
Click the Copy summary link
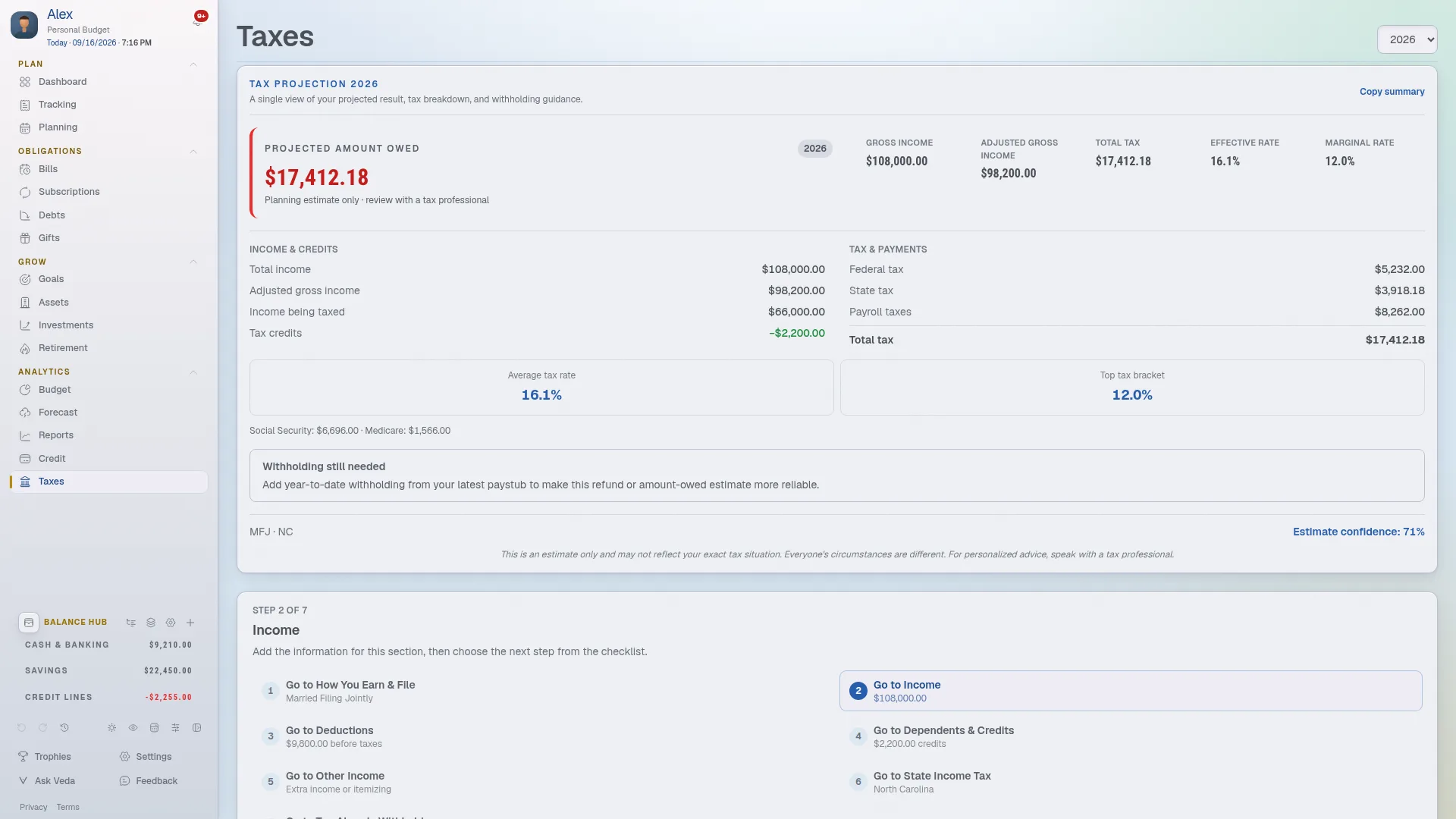pos(1392,92)
